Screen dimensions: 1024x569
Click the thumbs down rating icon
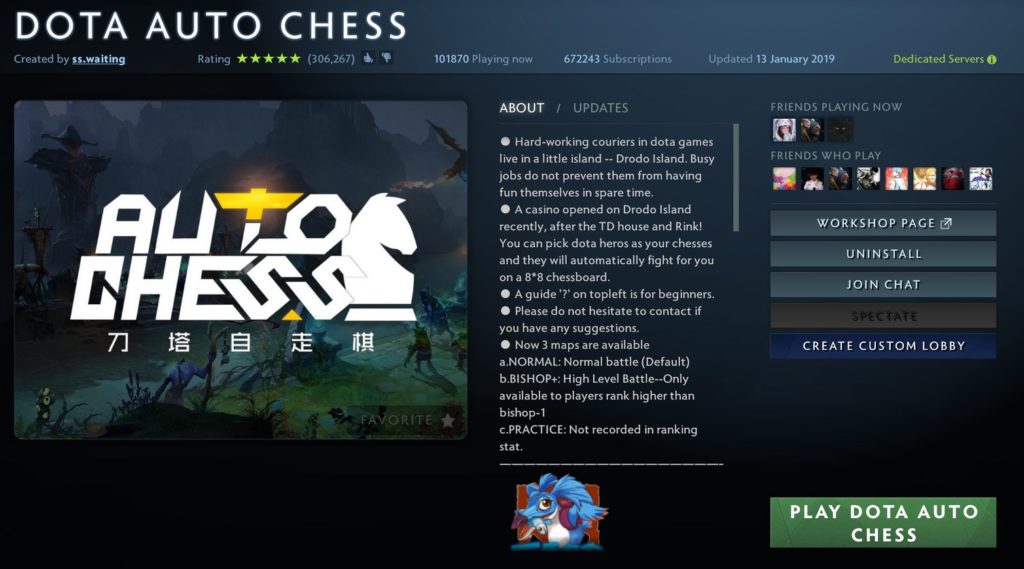click(x=387, y=59)
